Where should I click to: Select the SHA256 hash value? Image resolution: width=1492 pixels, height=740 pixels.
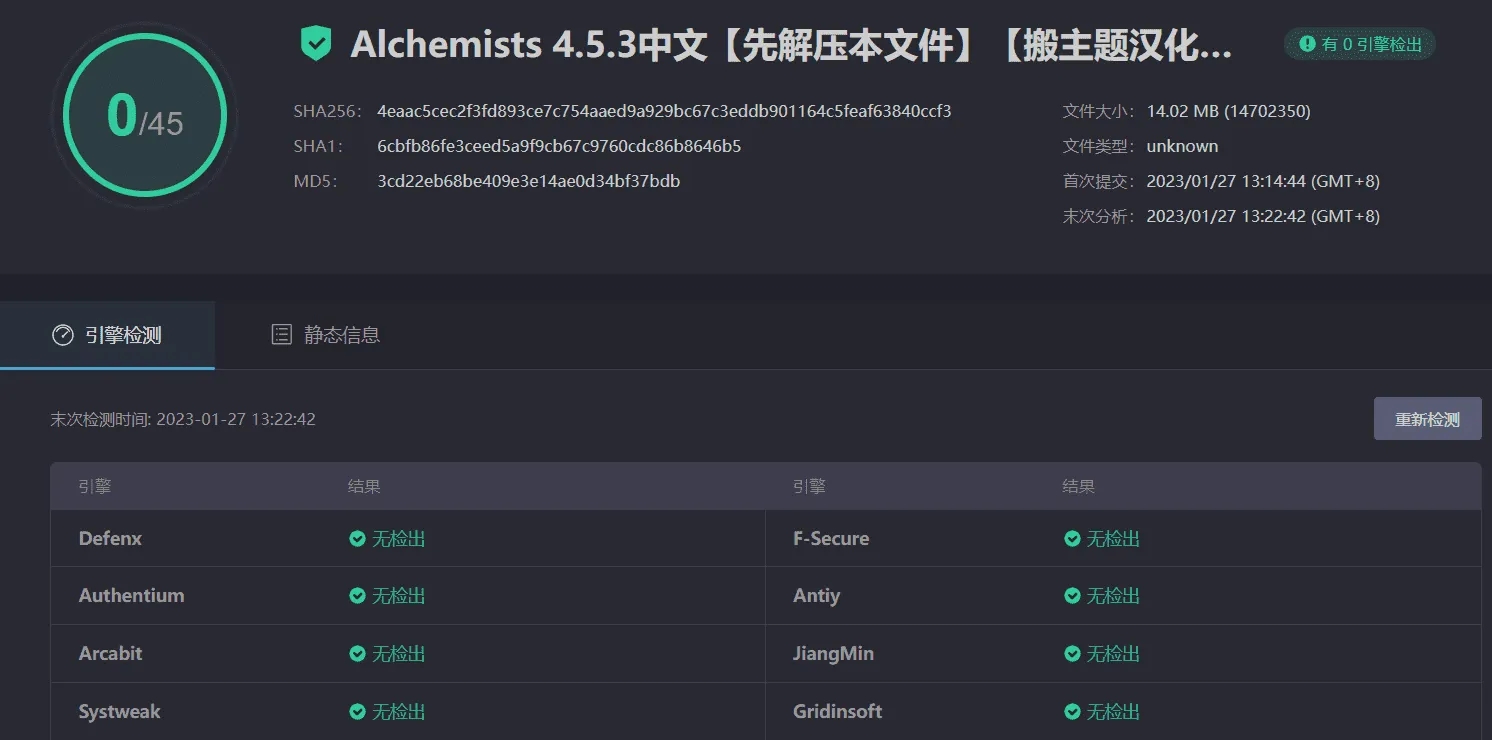[664, 111]
